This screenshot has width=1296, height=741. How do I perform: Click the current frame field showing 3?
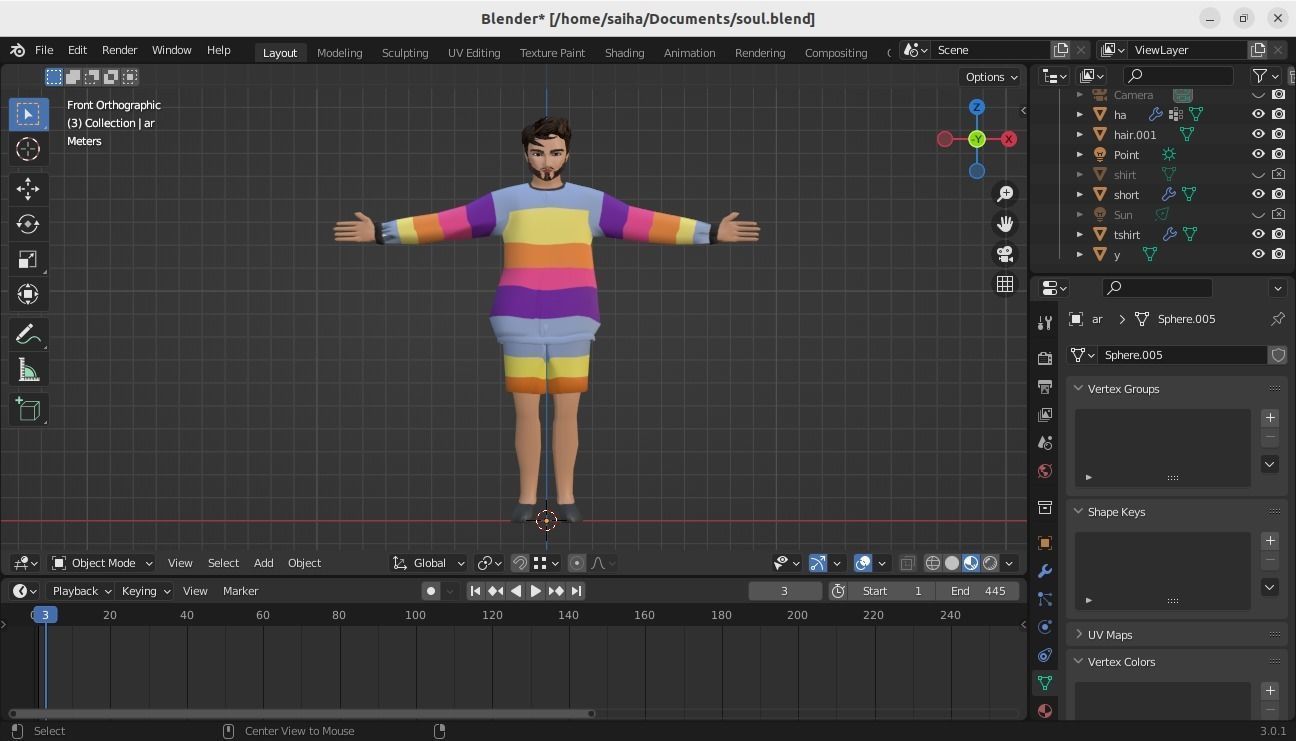(x=785, y=591)
